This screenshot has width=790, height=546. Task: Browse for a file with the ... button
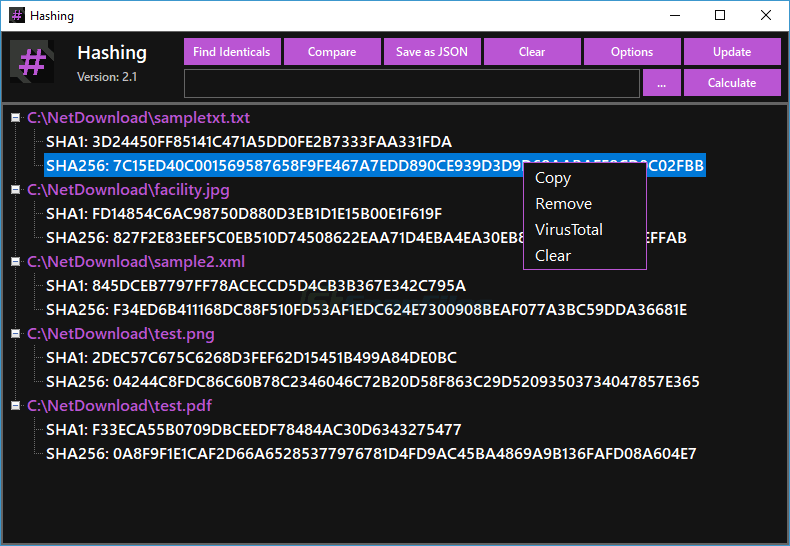(x=662, y=83)
